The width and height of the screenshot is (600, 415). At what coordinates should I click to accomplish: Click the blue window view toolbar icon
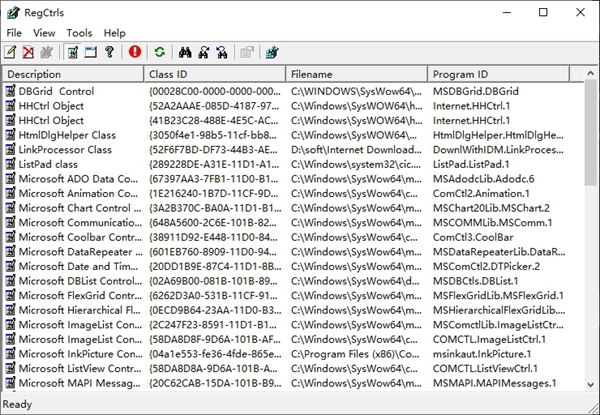tap(91, 52)
